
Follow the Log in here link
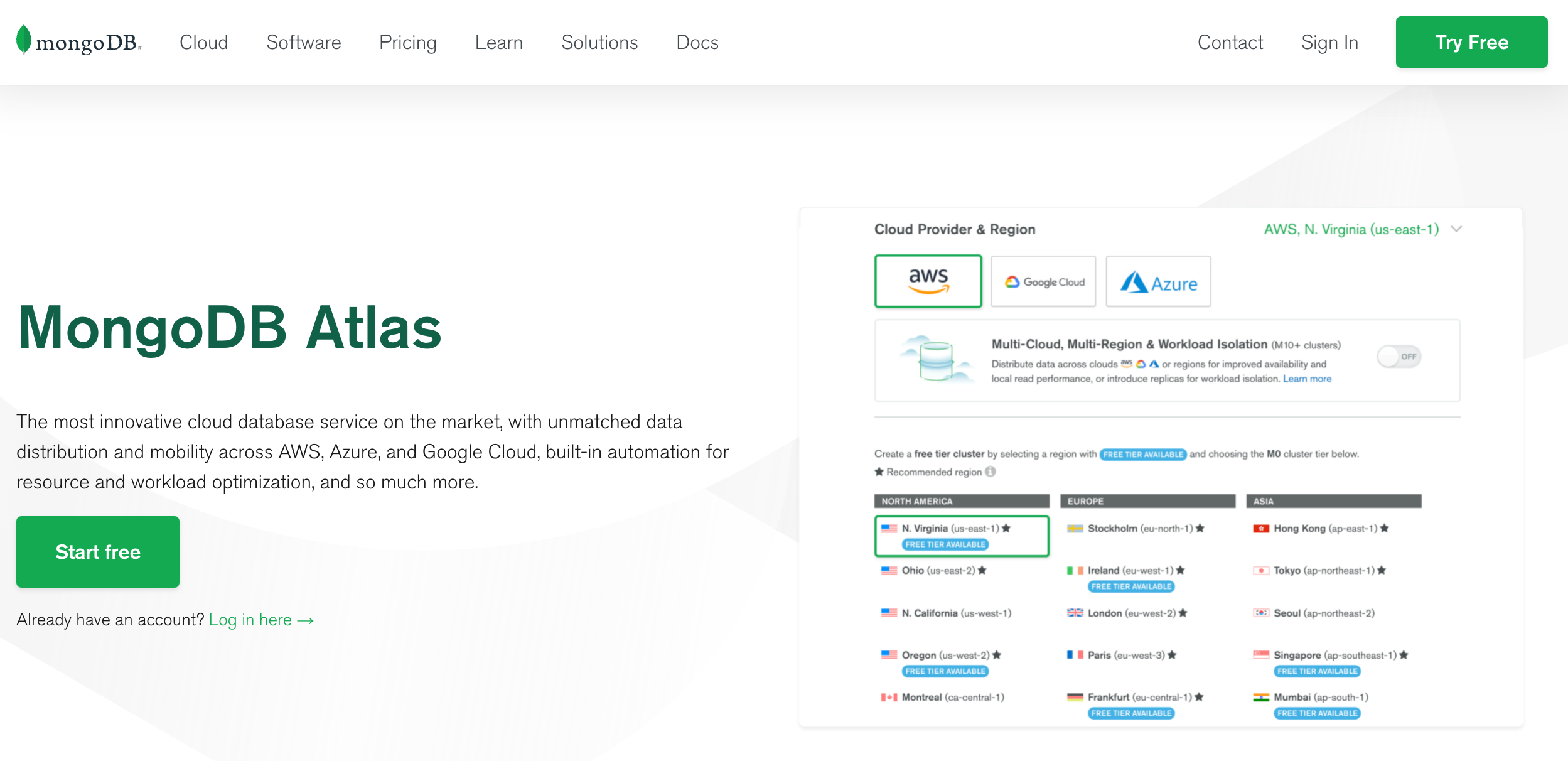tap(261, 620)
